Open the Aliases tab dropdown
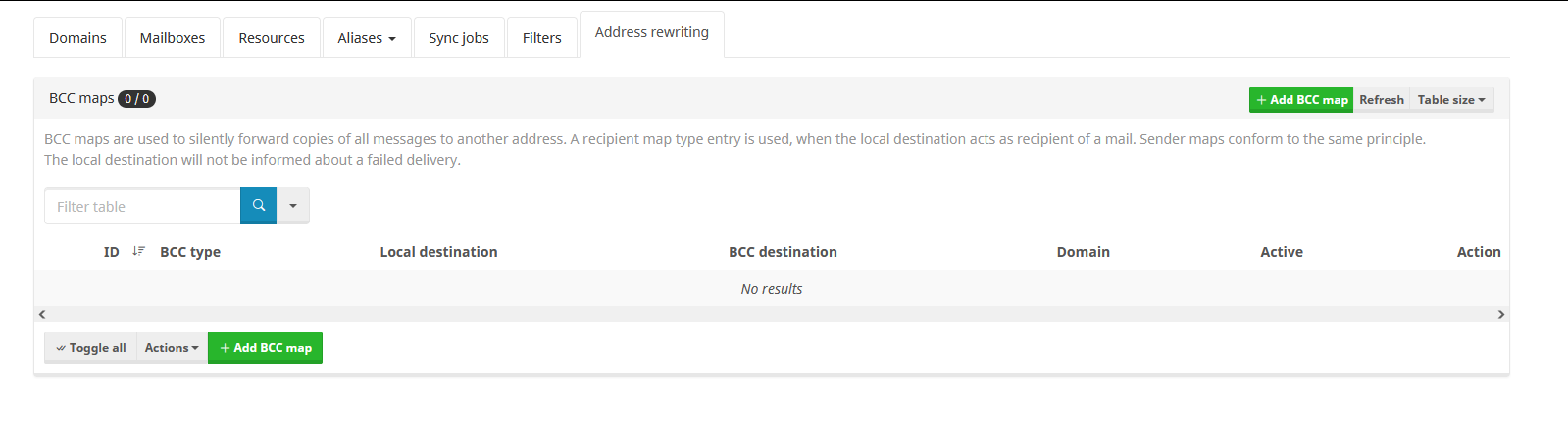 pos(367,38)
